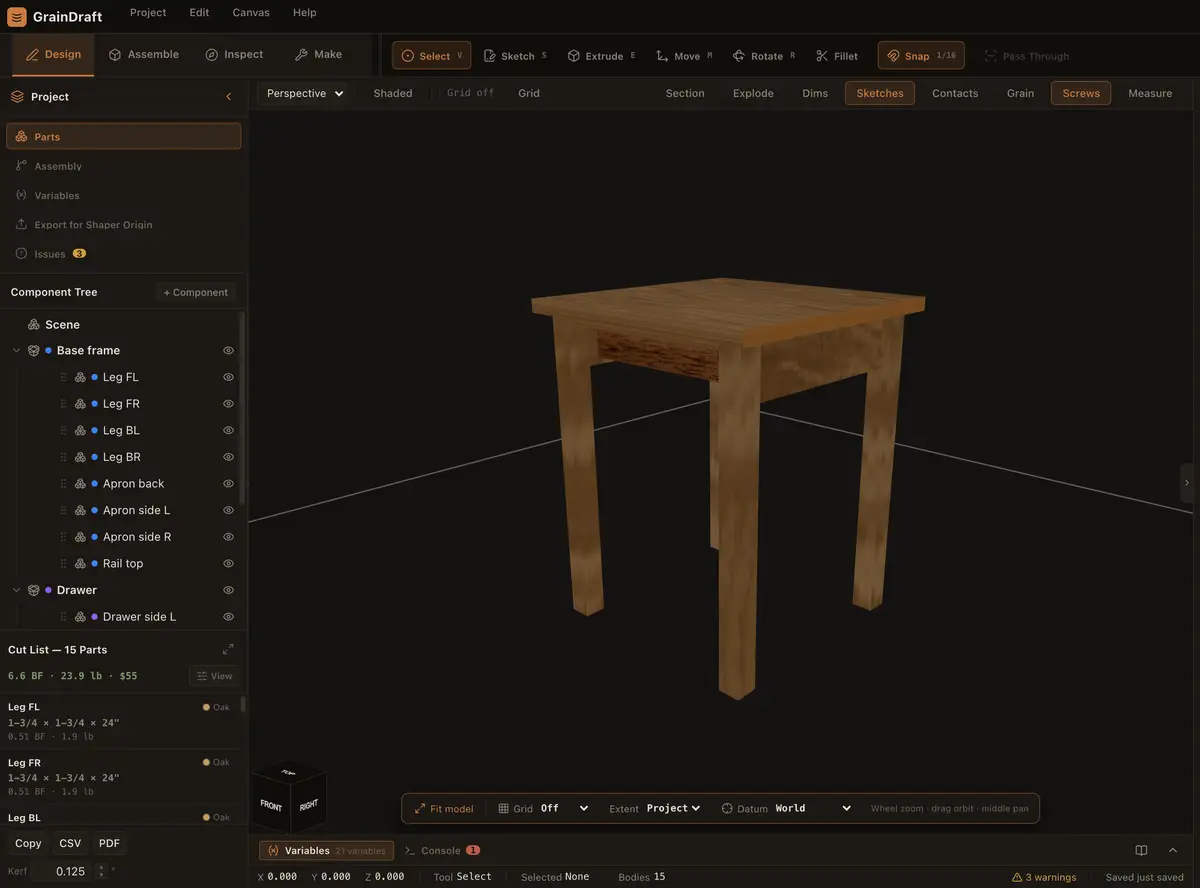Toggle Sketches overlay
The image size is (1200, 888).
[x=880, y=93]
